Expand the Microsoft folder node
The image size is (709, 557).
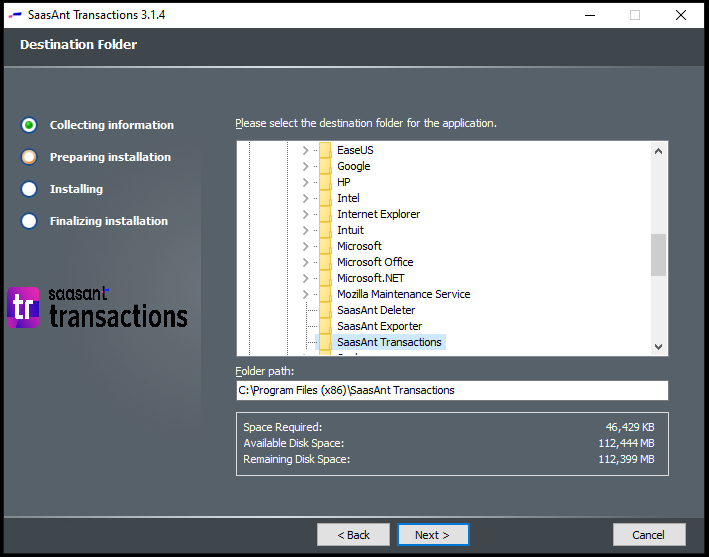306,246
